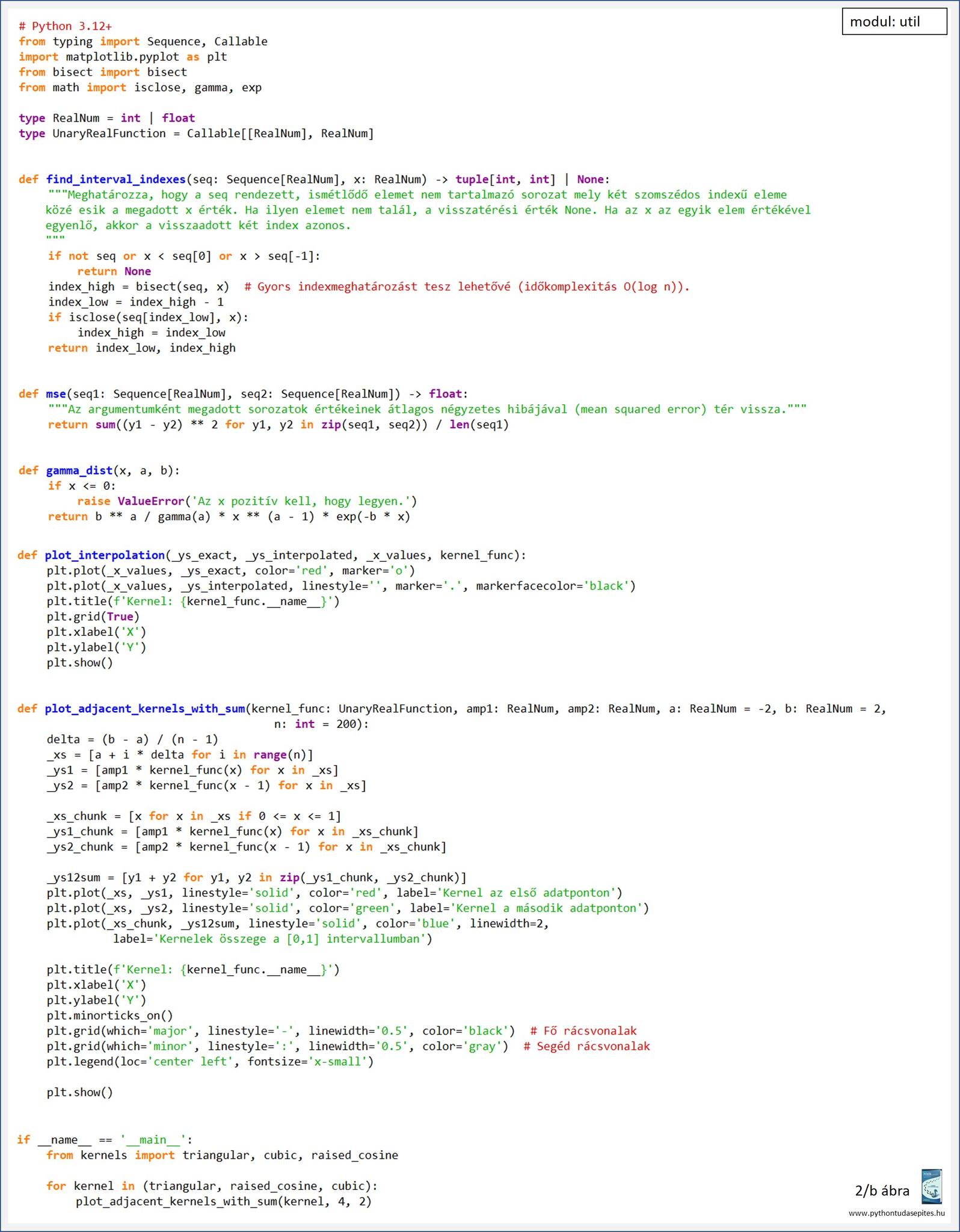Click the 'find_interval_indexes' function name
Viewport: 960px width, 1232px height.
[x=116, y=179]
